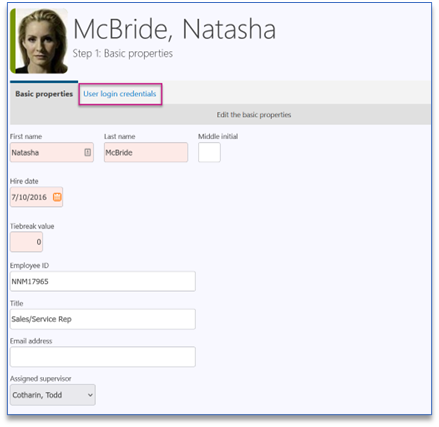The height and width of the screenshot is (427, 439).
Task: Click the empty Email address field
Action: (x=103, y=357)
